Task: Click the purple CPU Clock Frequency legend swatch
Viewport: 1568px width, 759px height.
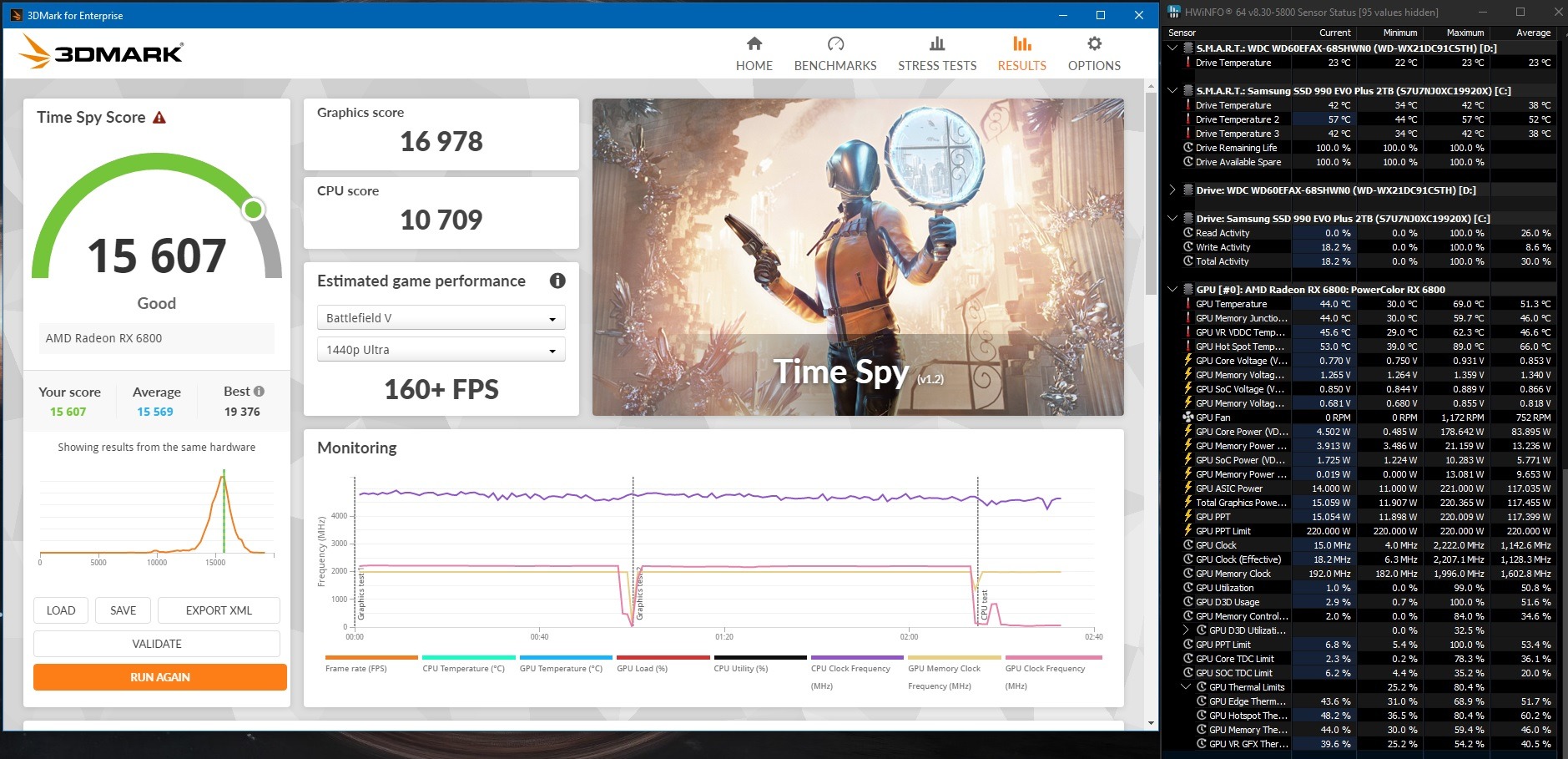Action: pyautogui.click(x=857, y=658)
